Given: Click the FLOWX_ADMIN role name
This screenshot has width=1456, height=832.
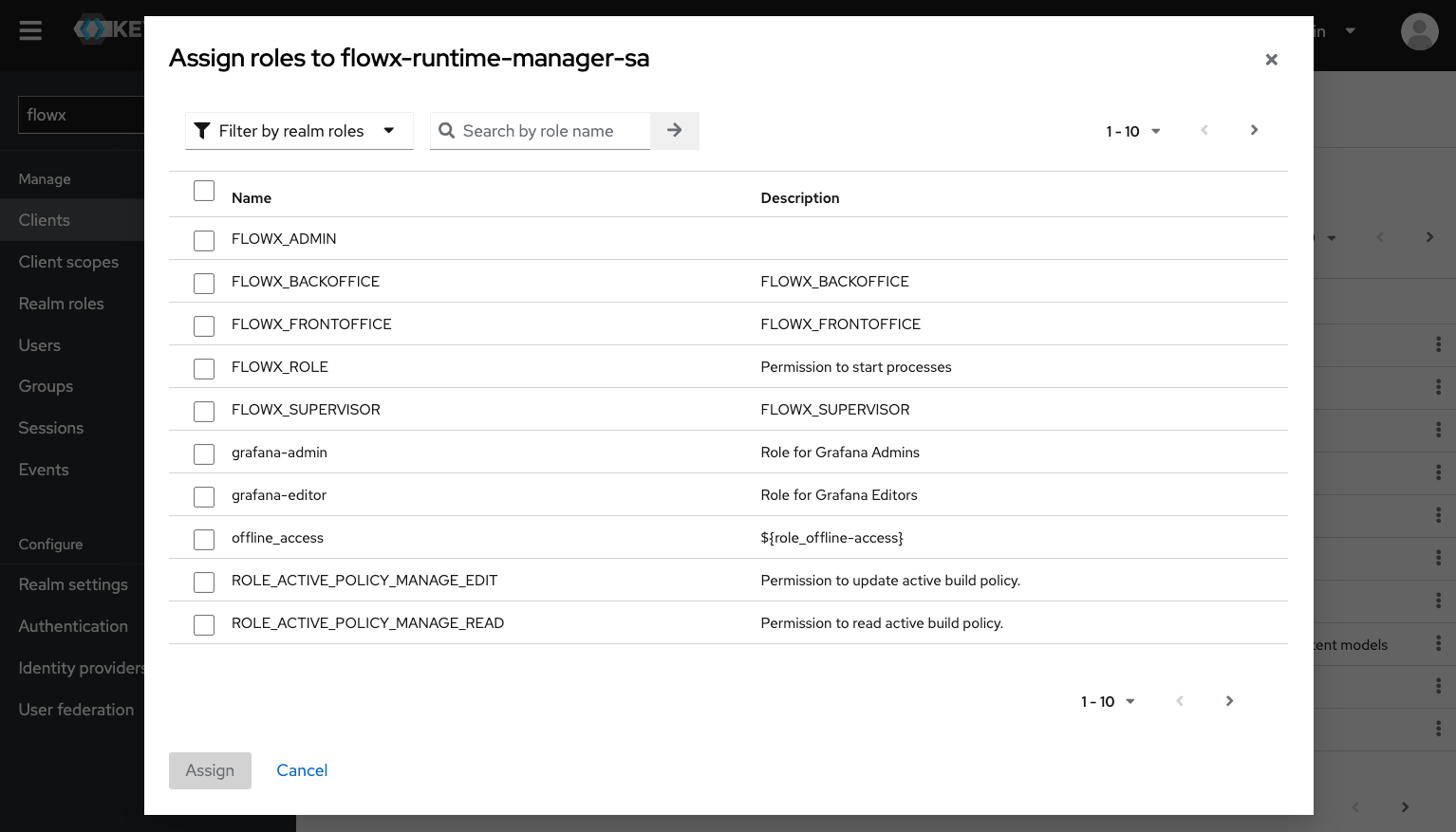Looking at the screenshot, I should [284, 239].
